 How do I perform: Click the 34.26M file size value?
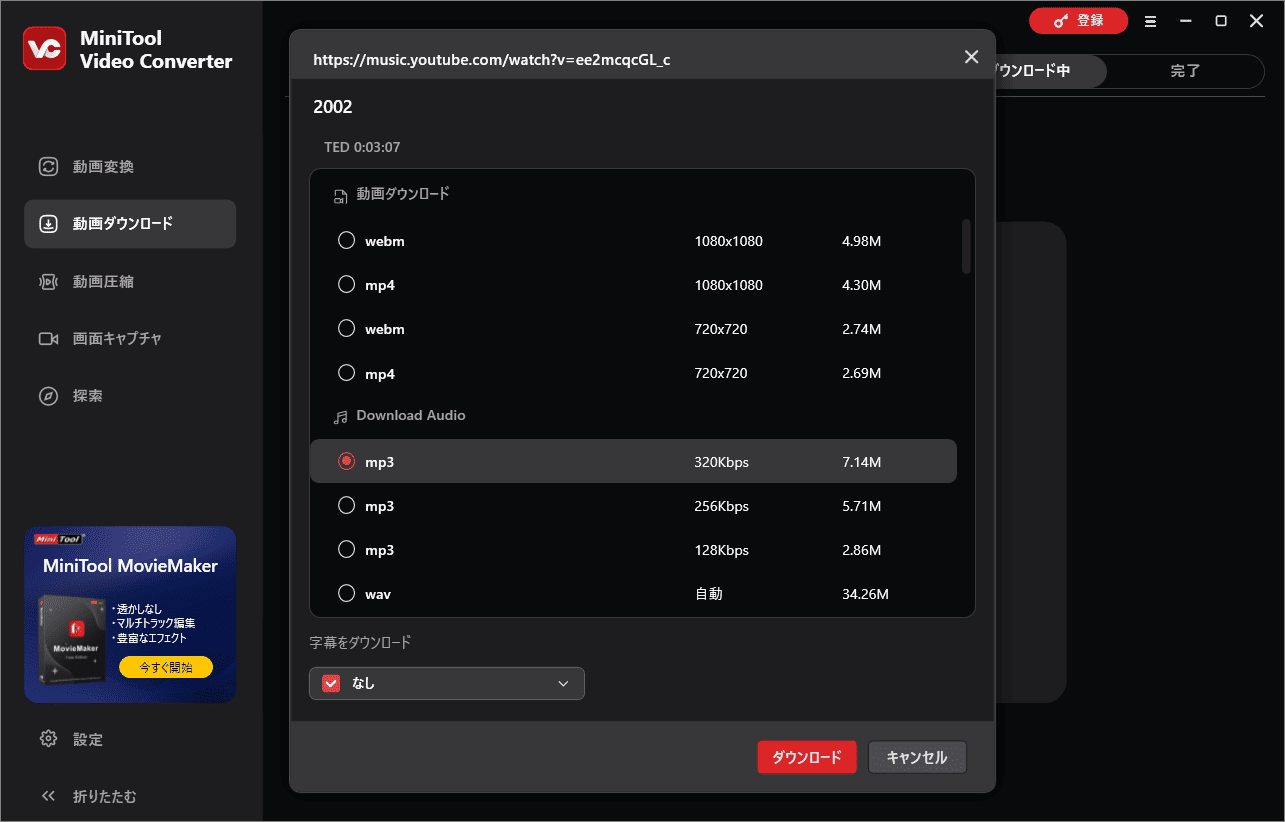(865, 594)
